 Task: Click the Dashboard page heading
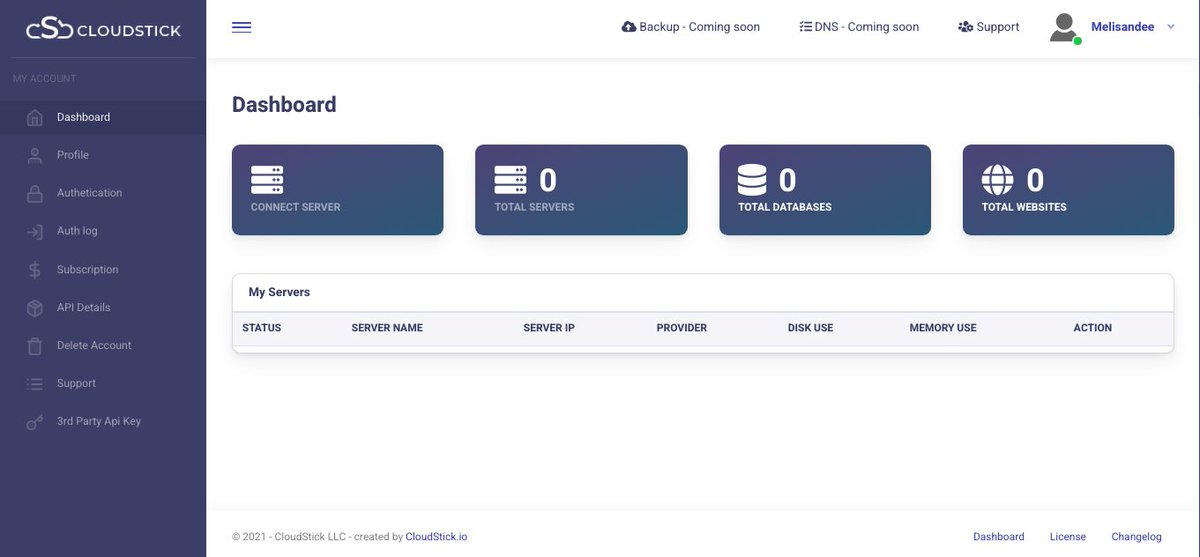coord(284,104)
